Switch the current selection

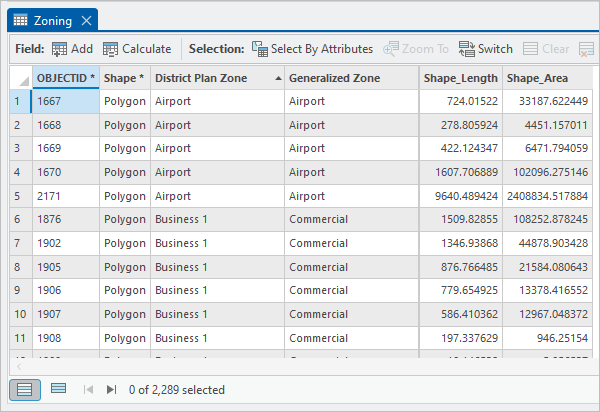[486, 48]
